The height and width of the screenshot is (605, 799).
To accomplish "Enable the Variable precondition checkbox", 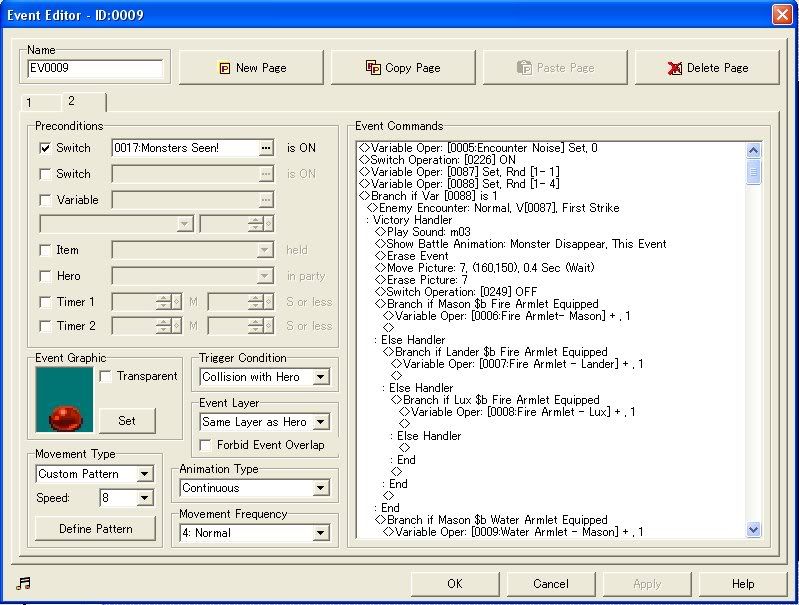I will point(45,200).
